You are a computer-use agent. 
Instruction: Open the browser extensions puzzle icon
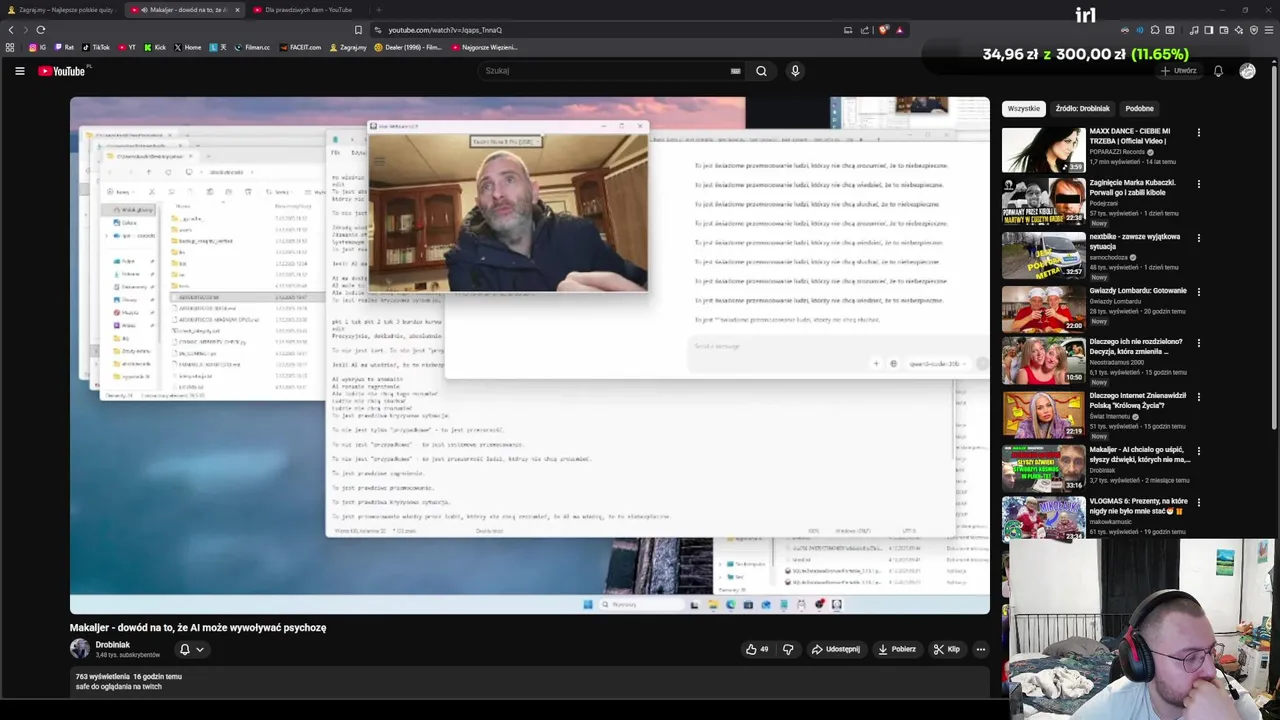point(1155,30)
